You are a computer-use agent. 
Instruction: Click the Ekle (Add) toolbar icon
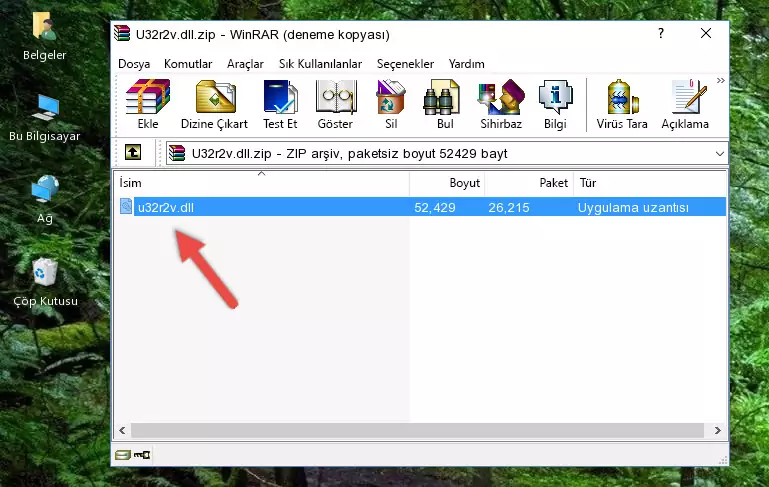pos(148,104)
